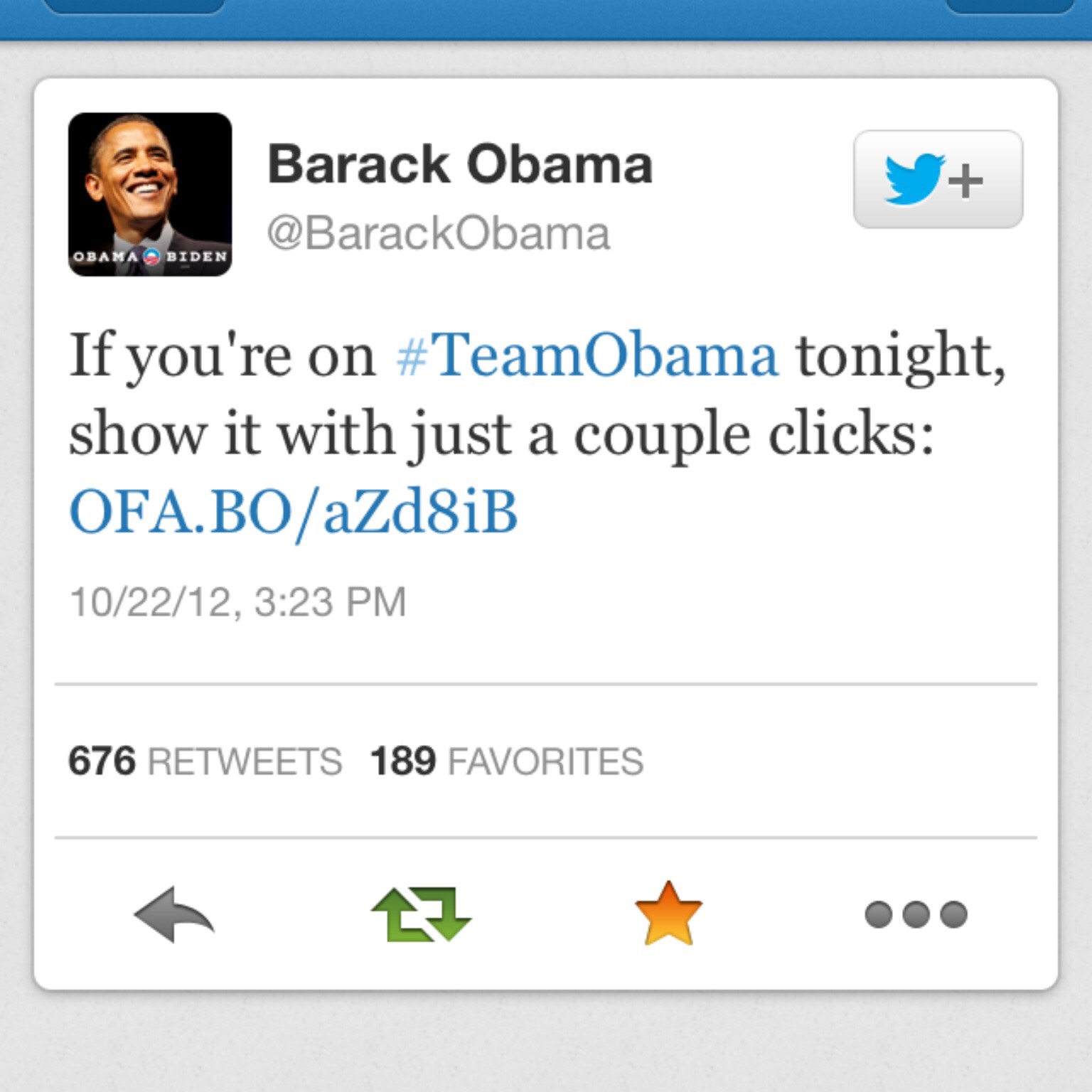Select the @BarackObama handle

[x=439, y=233]
